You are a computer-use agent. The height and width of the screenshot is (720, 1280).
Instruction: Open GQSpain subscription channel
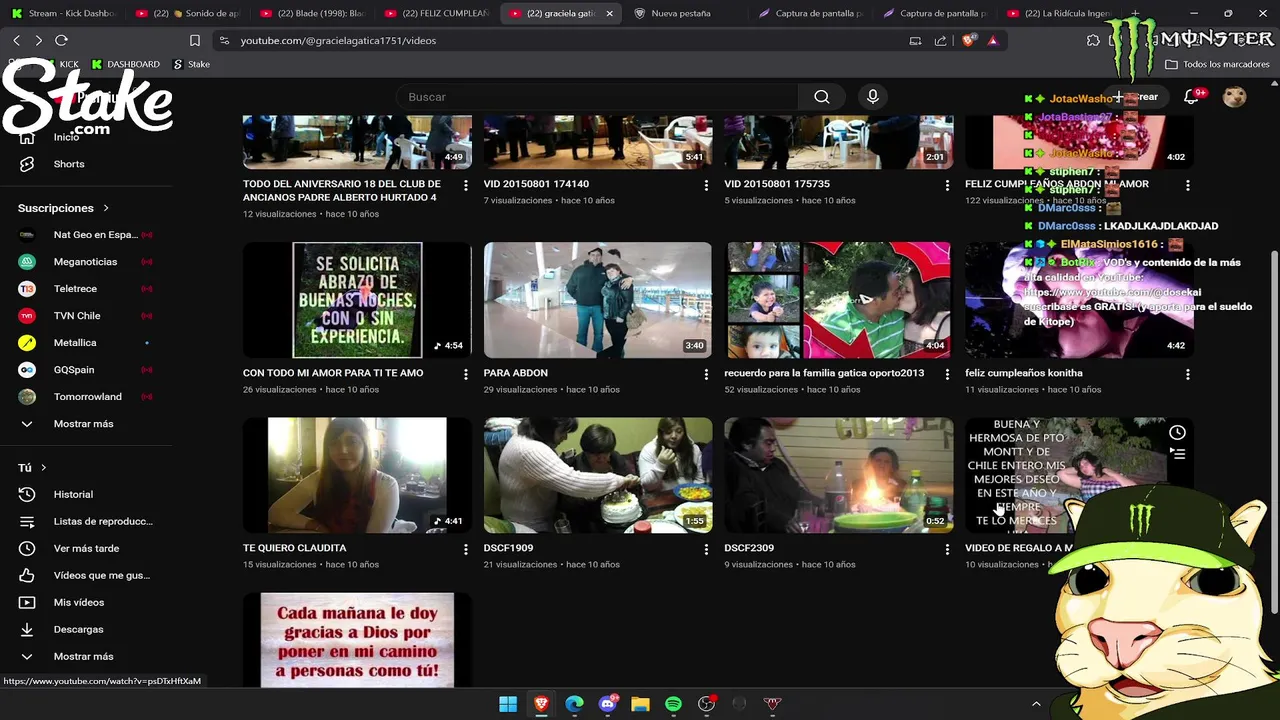pos(86,370)
